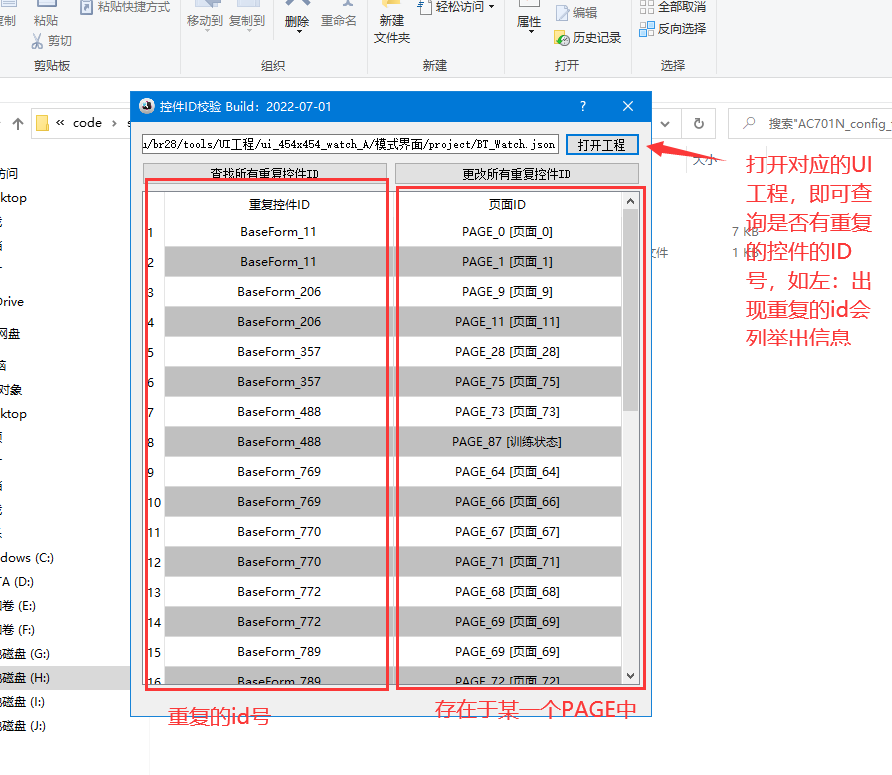Screen dimensions: 892x775
Task: Click the Change all duplicate control IDs button
Action: (517, 174)
